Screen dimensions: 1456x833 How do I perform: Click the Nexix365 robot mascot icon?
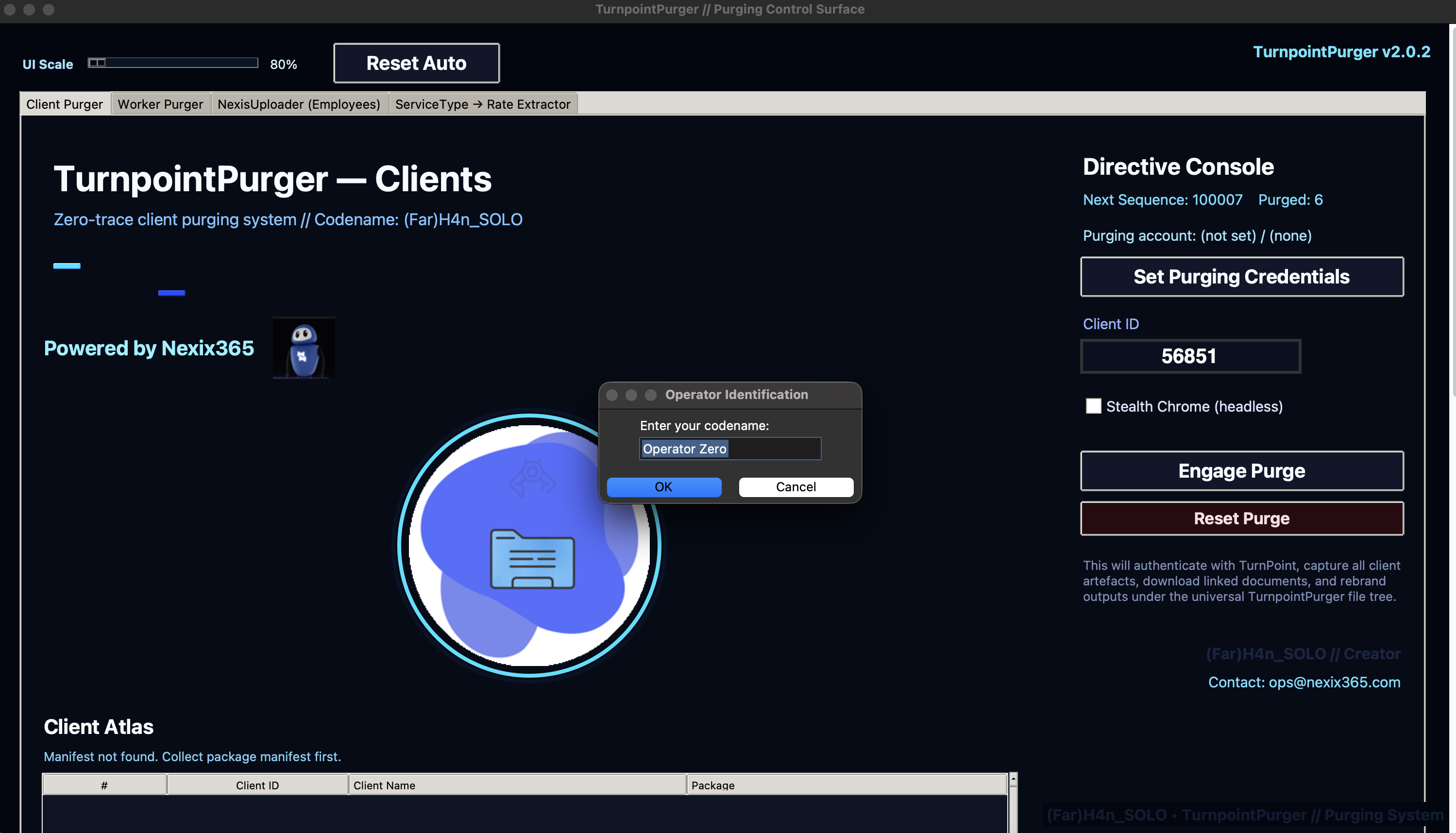304,348
